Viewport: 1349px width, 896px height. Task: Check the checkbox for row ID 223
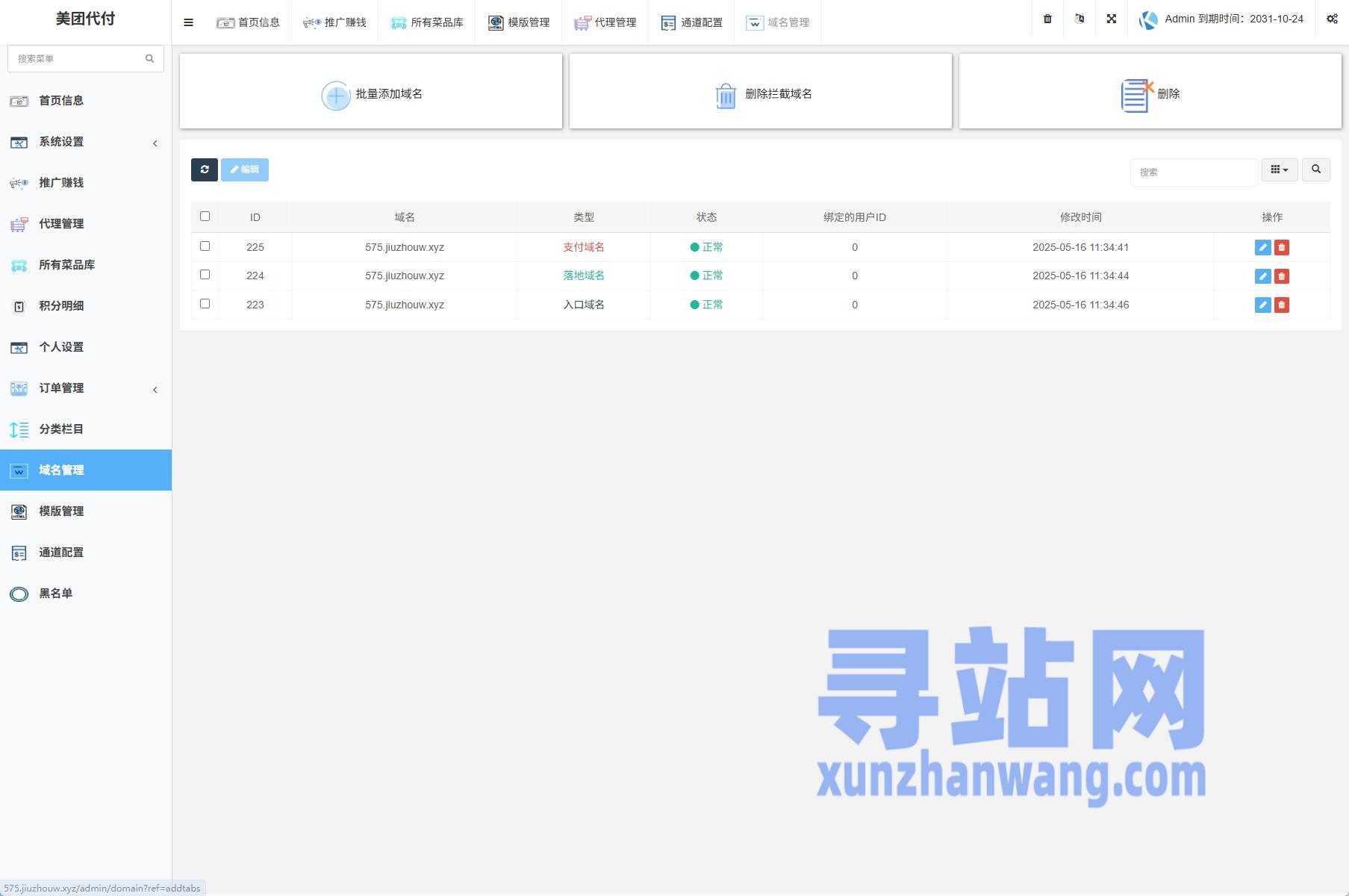(205, 303)
